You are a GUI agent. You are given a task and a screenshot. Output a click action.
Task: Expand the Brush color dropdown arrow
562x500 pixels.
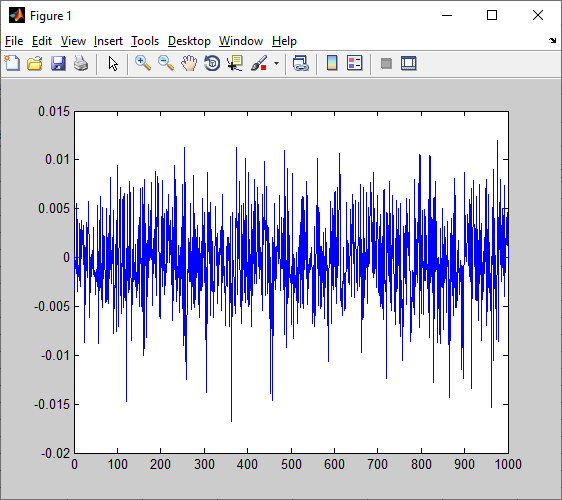(x=276, y=63)
